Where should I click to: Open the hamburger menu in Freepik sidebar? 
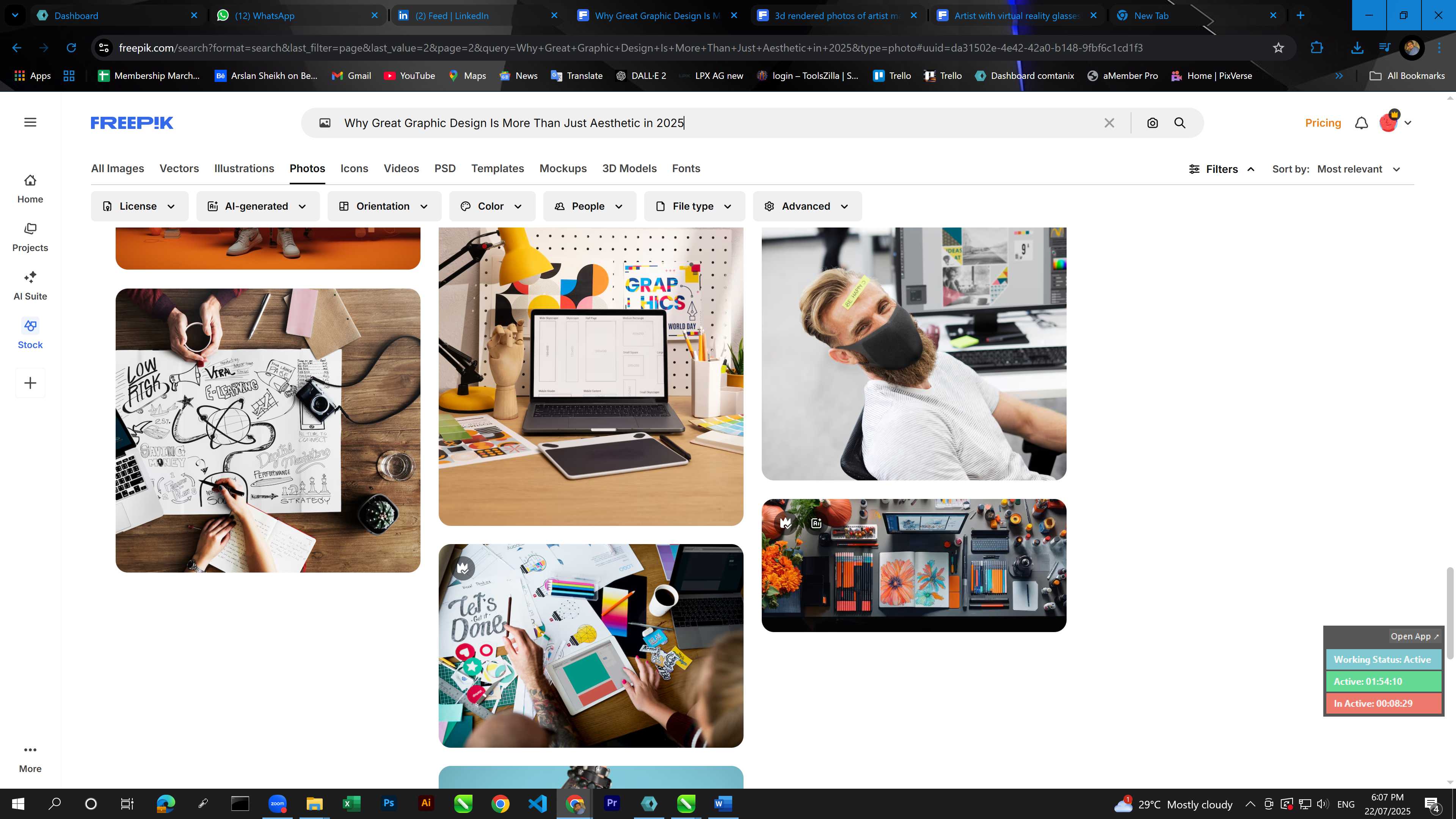click(30, 122)
